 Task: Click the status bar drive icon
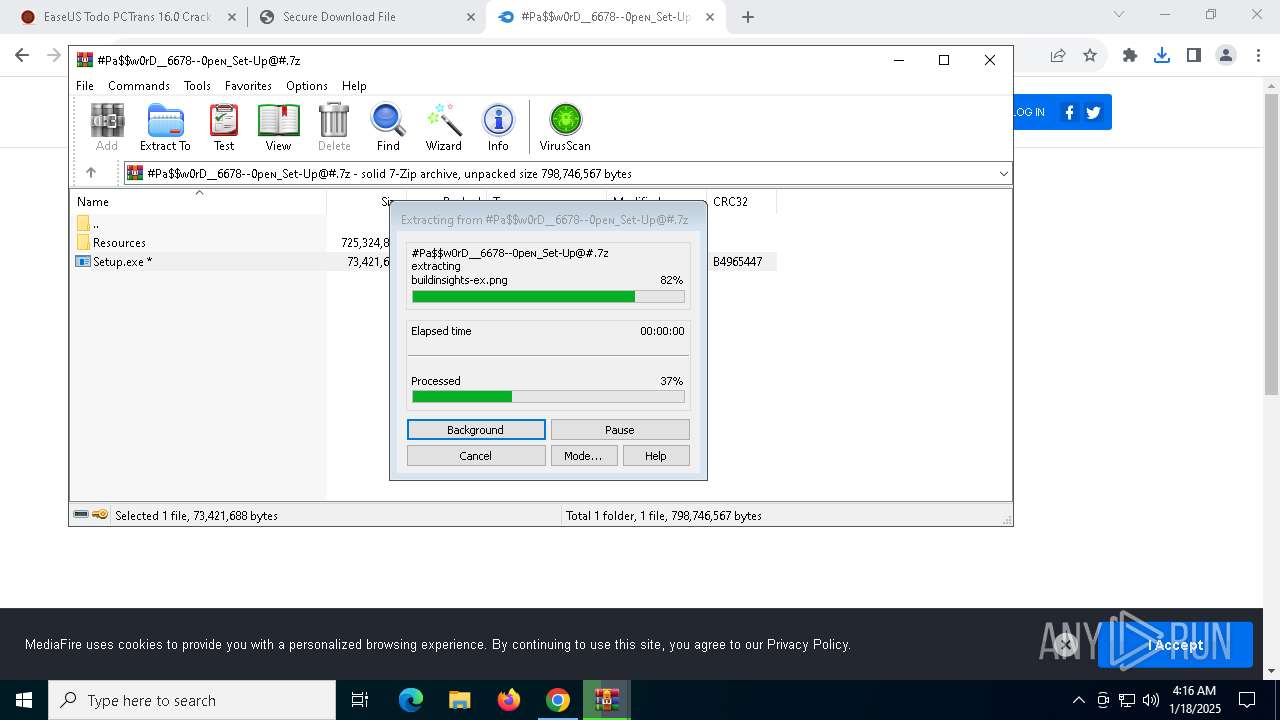pos(81,515)
